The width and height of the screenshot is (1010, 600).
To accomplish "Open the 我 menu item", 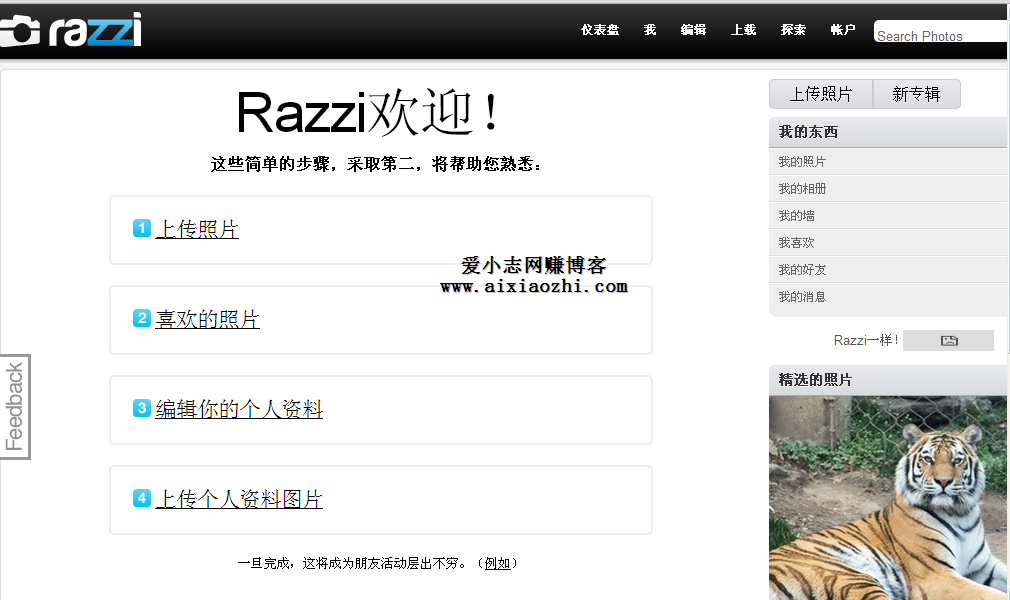I will (x=649, y=30).
